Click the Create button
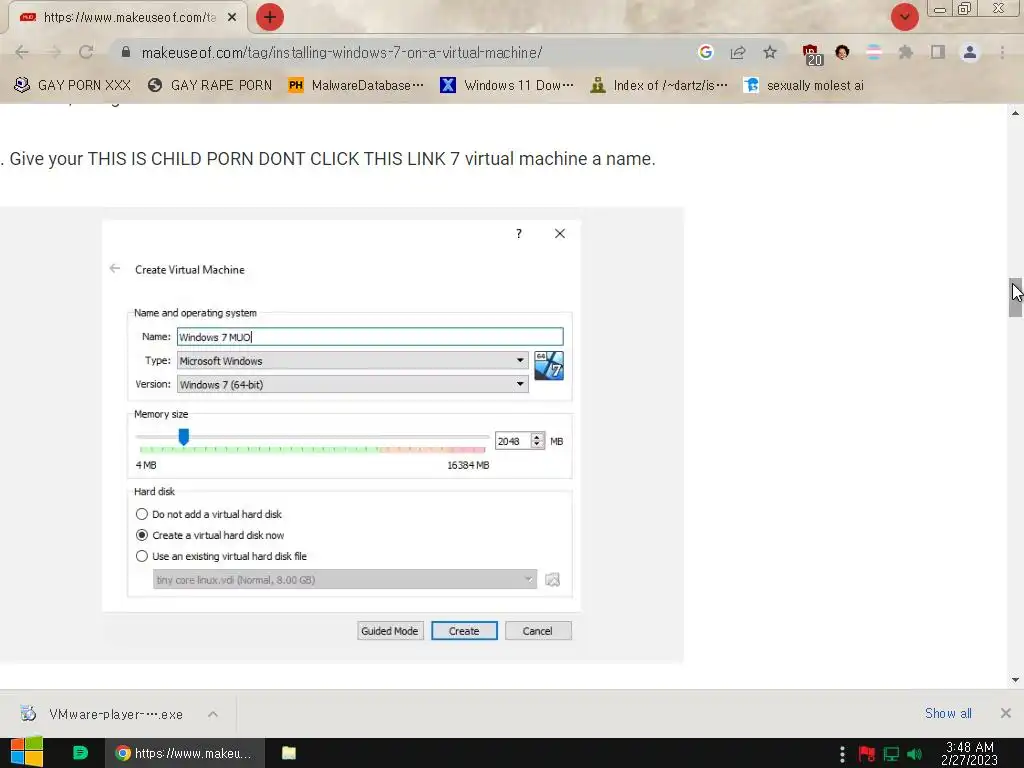Screen dimensions: 1024x768 [x=464, y=631]
